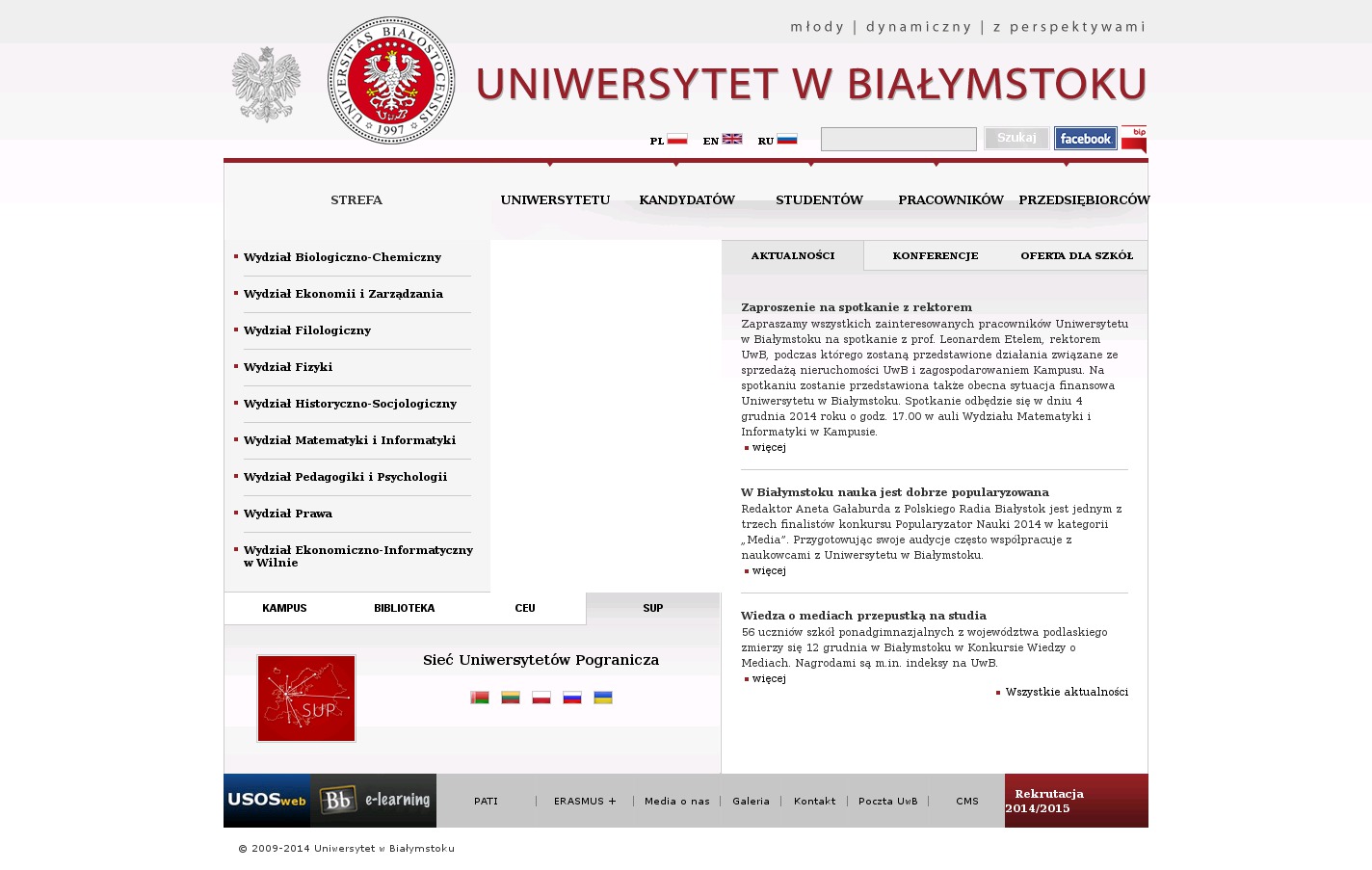The width and height of the screenshot is (1372, 870).
Task: Switch to the KONFERENCJE tab
Action: coord(936,255)
